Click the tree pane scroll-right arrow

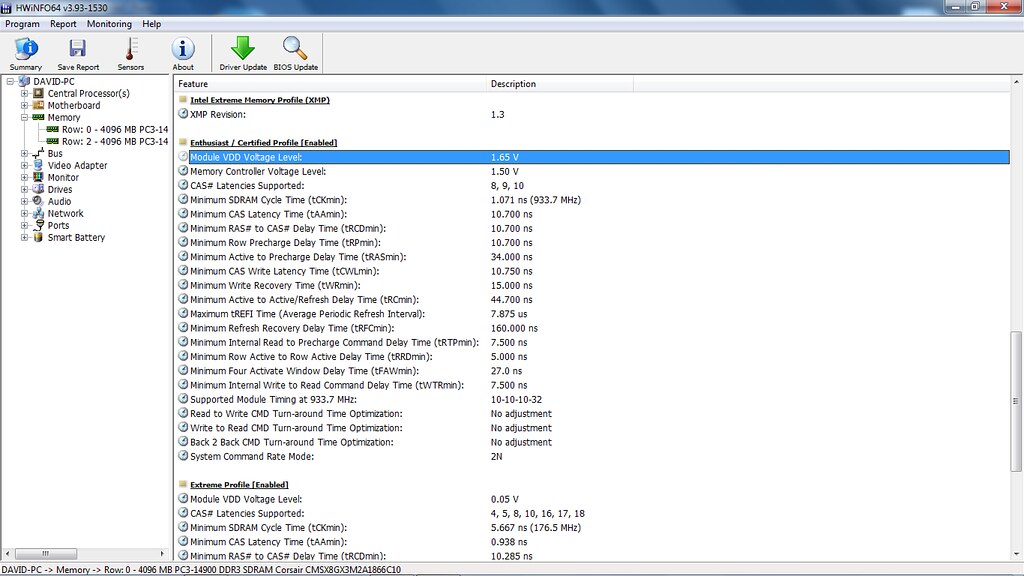tap(163, 553)
